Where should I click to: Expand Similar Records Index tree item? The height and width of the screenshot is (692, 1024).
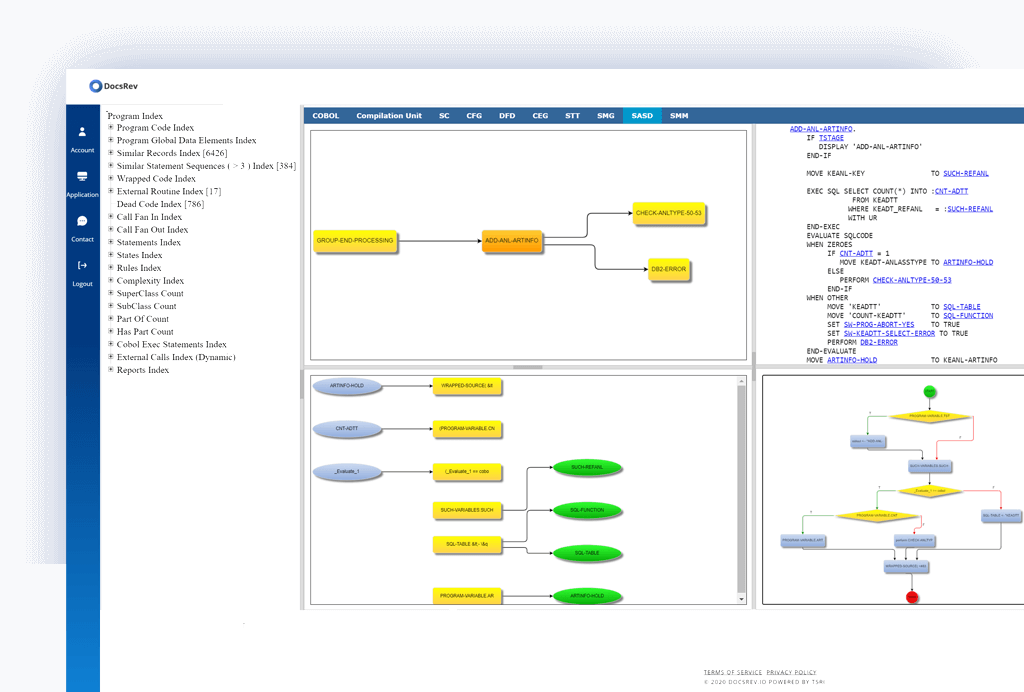[x=111, y=153]
